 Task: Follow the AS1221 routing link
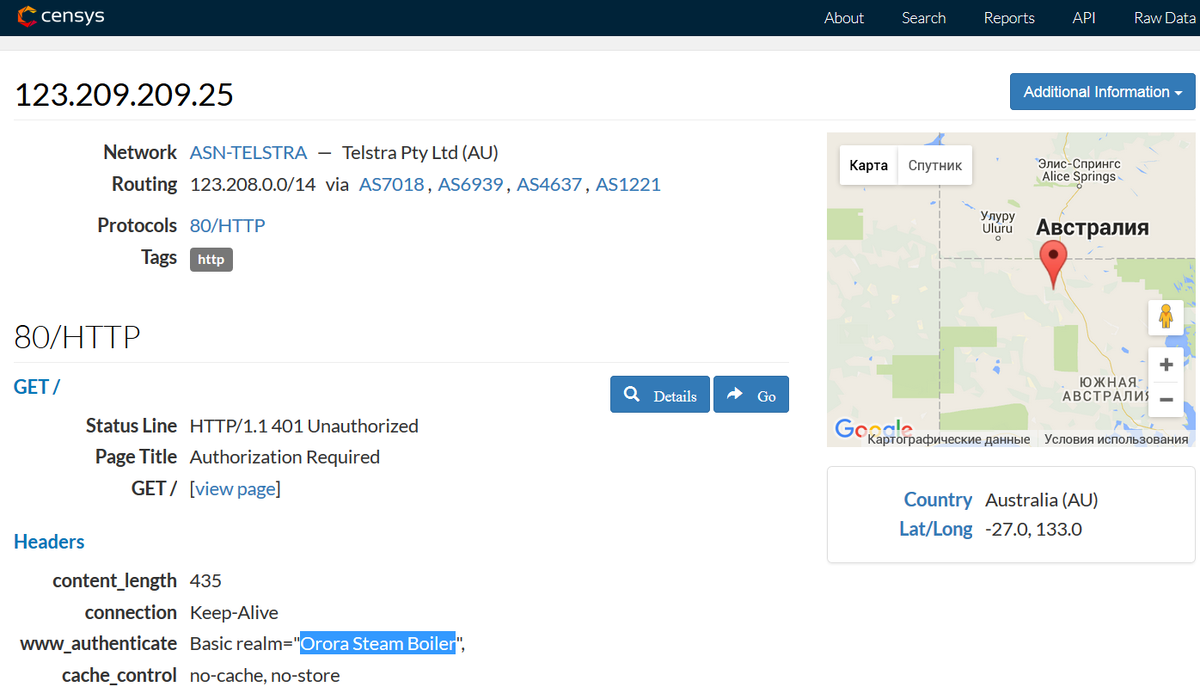(x=628, y=185)
